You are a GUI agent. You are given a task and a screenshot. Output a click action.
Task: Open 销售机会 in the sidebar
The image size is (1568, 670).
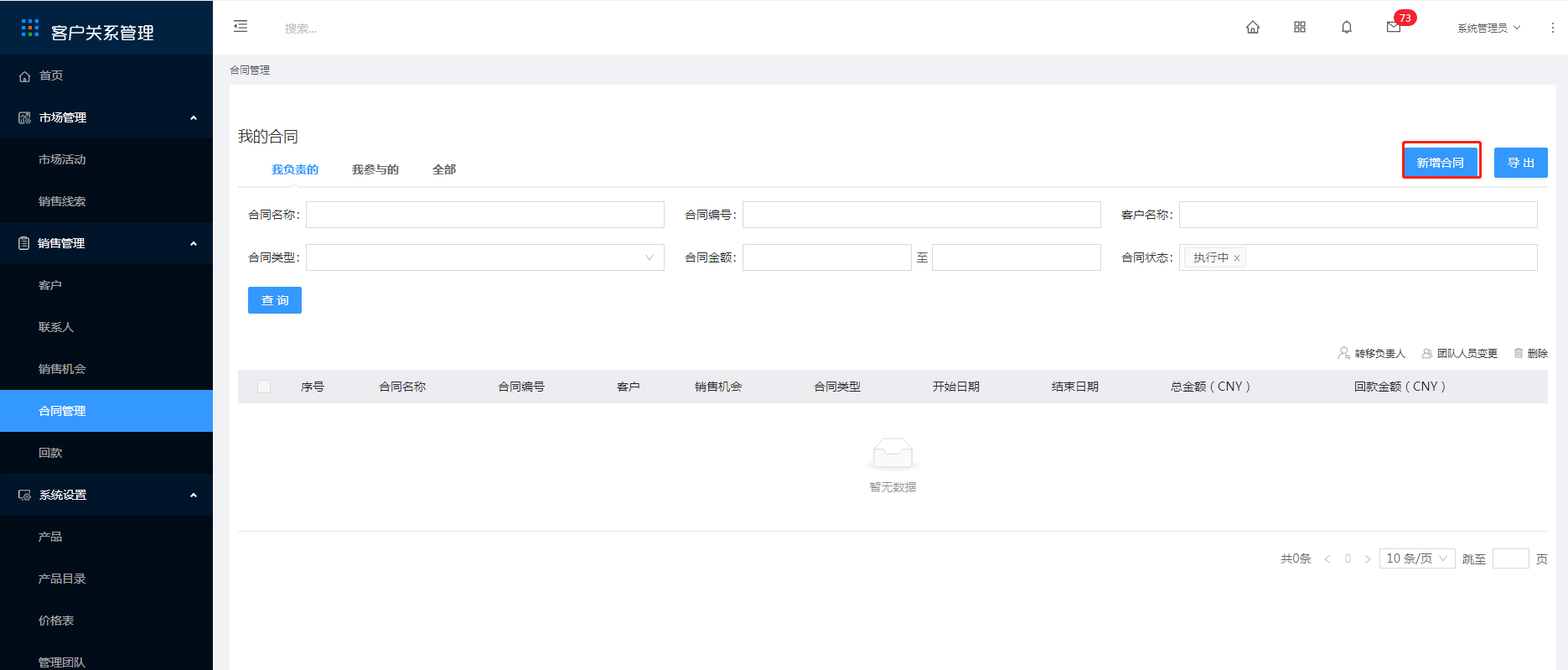(x=106, y=369)
